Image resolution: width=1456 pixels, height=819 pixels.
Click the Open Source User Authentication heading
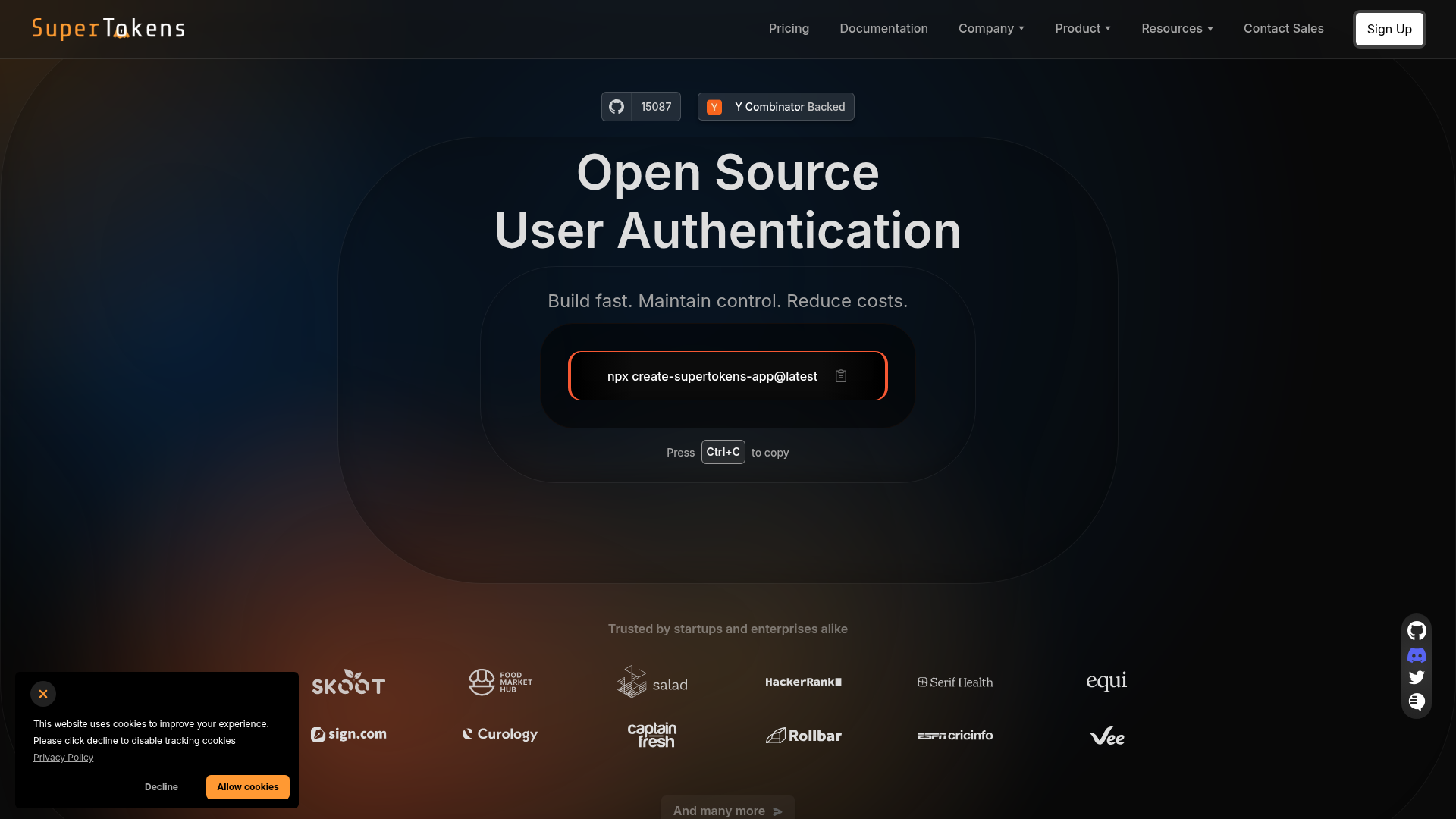[728, 202]
